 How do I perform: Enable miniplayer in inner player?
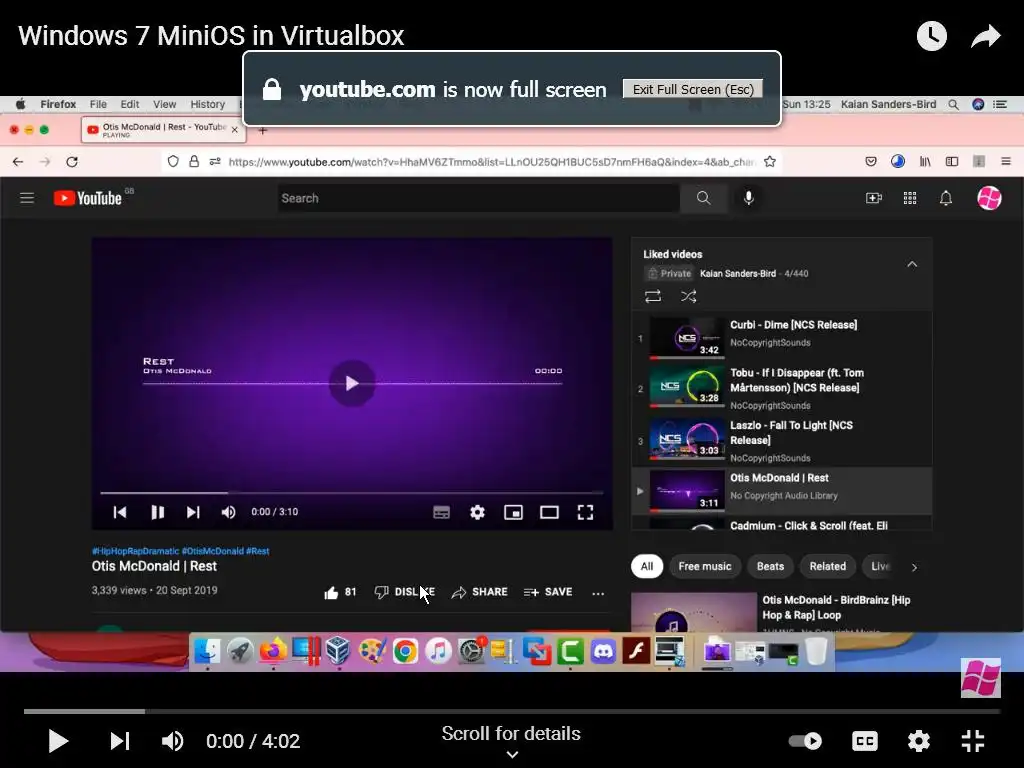coord(513,513)
